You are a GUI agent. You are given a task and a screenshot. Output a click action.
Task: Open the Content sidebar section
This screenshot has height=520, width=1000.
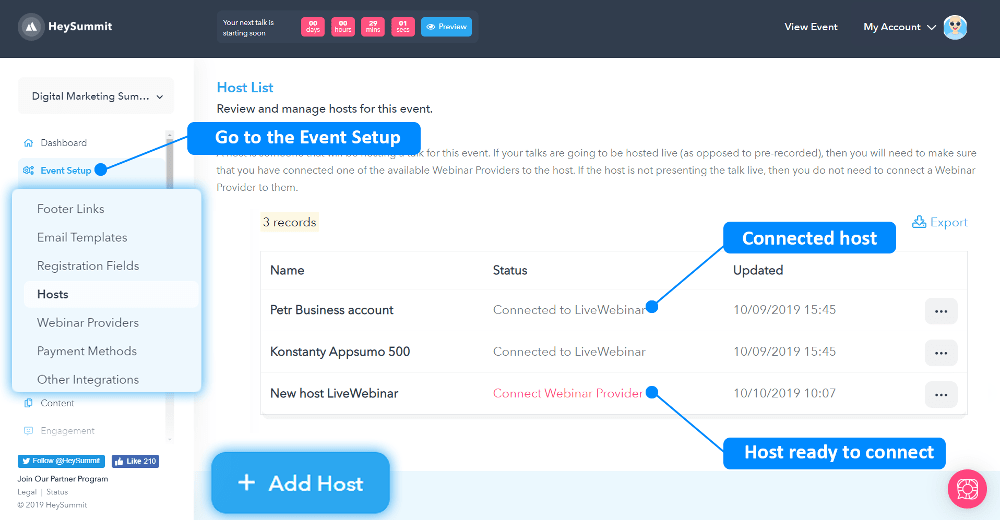57,403
